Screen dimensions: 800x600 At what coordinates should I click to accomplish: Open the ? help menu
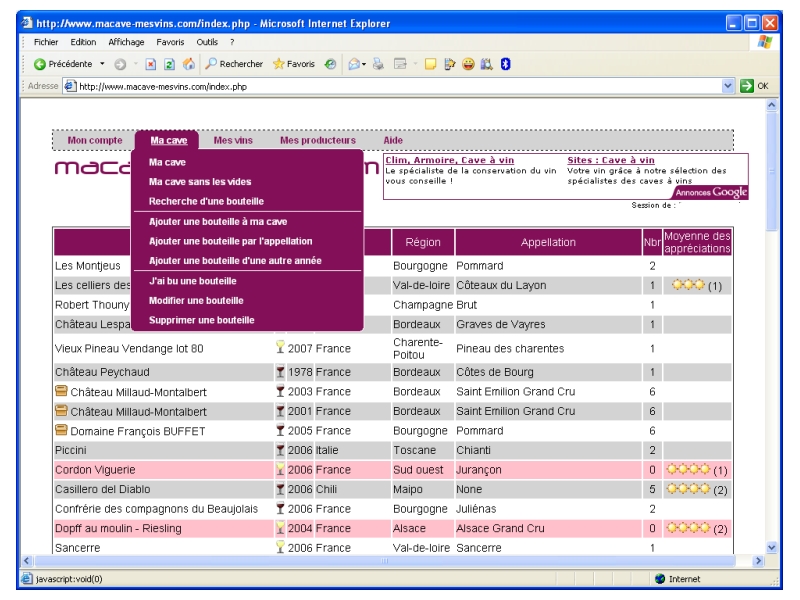(232, 42)
